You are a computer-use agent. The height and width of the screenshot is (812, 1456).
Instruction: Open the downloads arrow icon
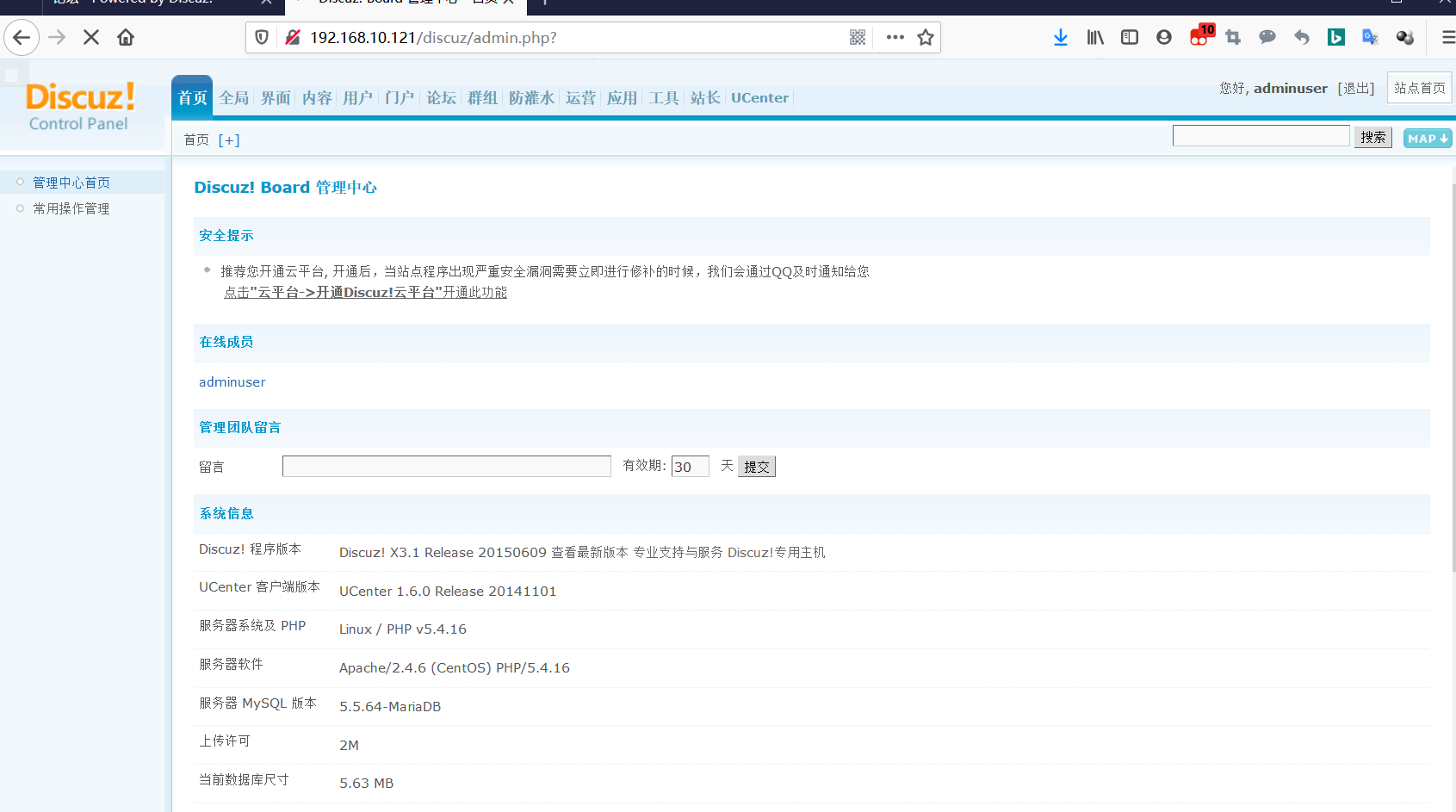1061,38
